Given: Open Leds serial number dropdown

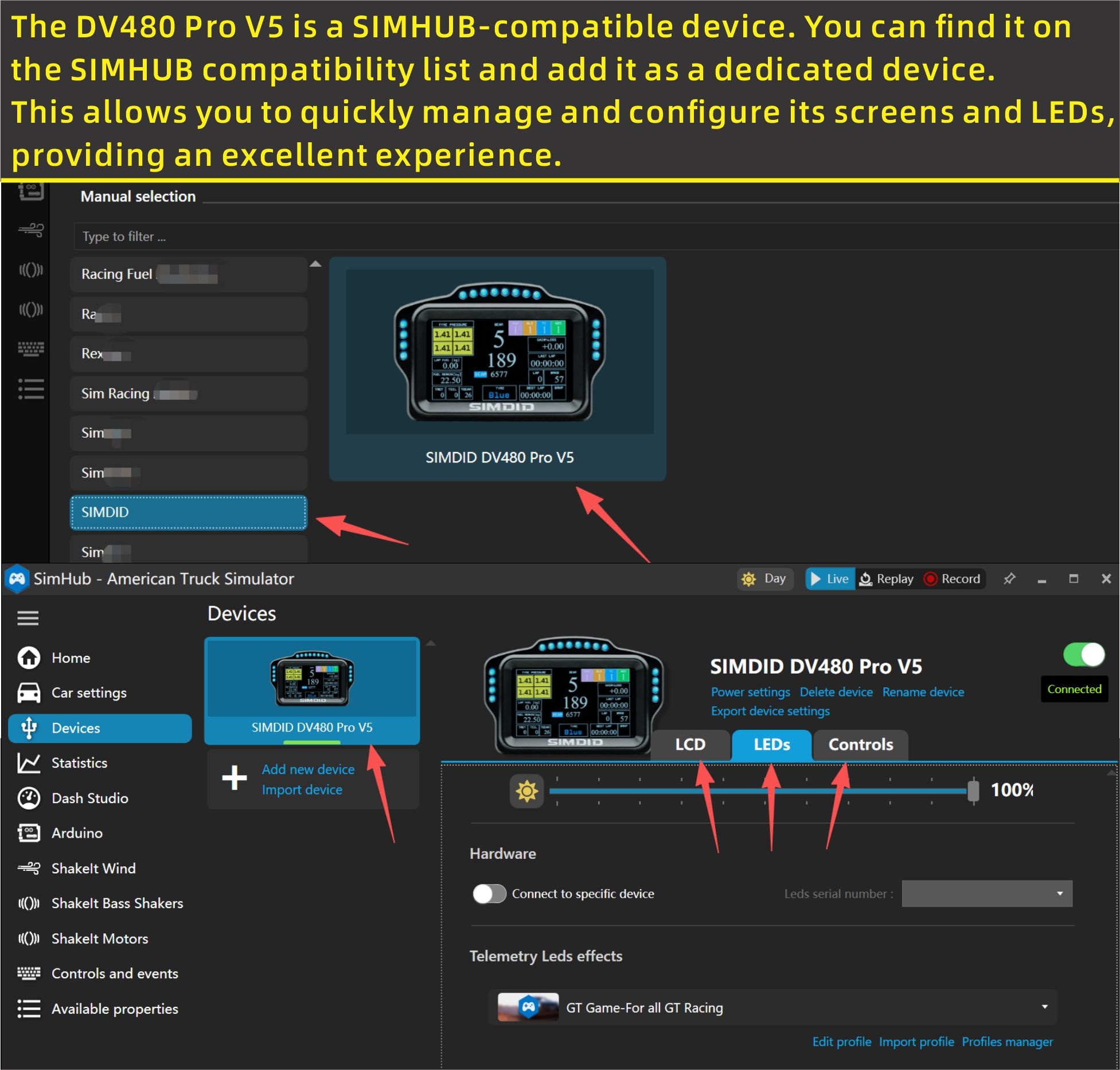Looking at the screenshot, I should click(987, 894).
